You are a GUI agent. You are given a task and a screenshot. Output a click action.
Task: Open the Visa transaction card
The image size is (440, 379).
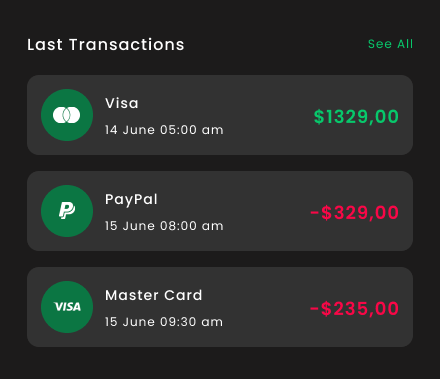pos(220,115)
